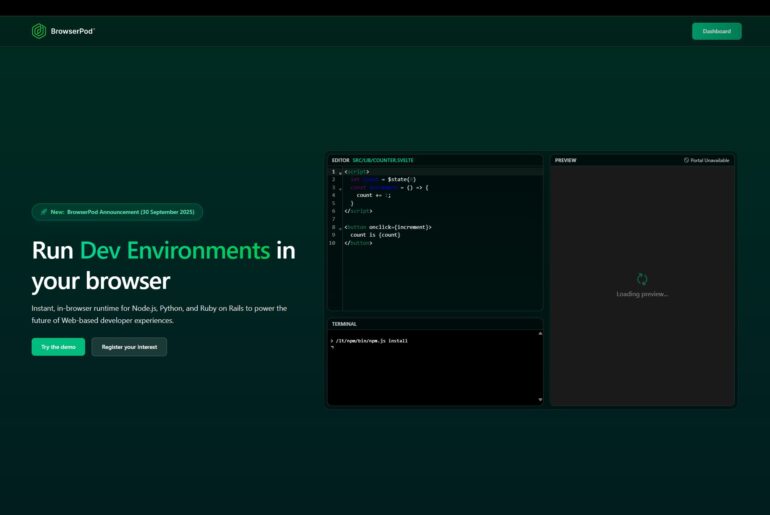Viewport: 770px width, 515px height.
Task: Click the loading preview spinner icon
Action: pos(642,279)
